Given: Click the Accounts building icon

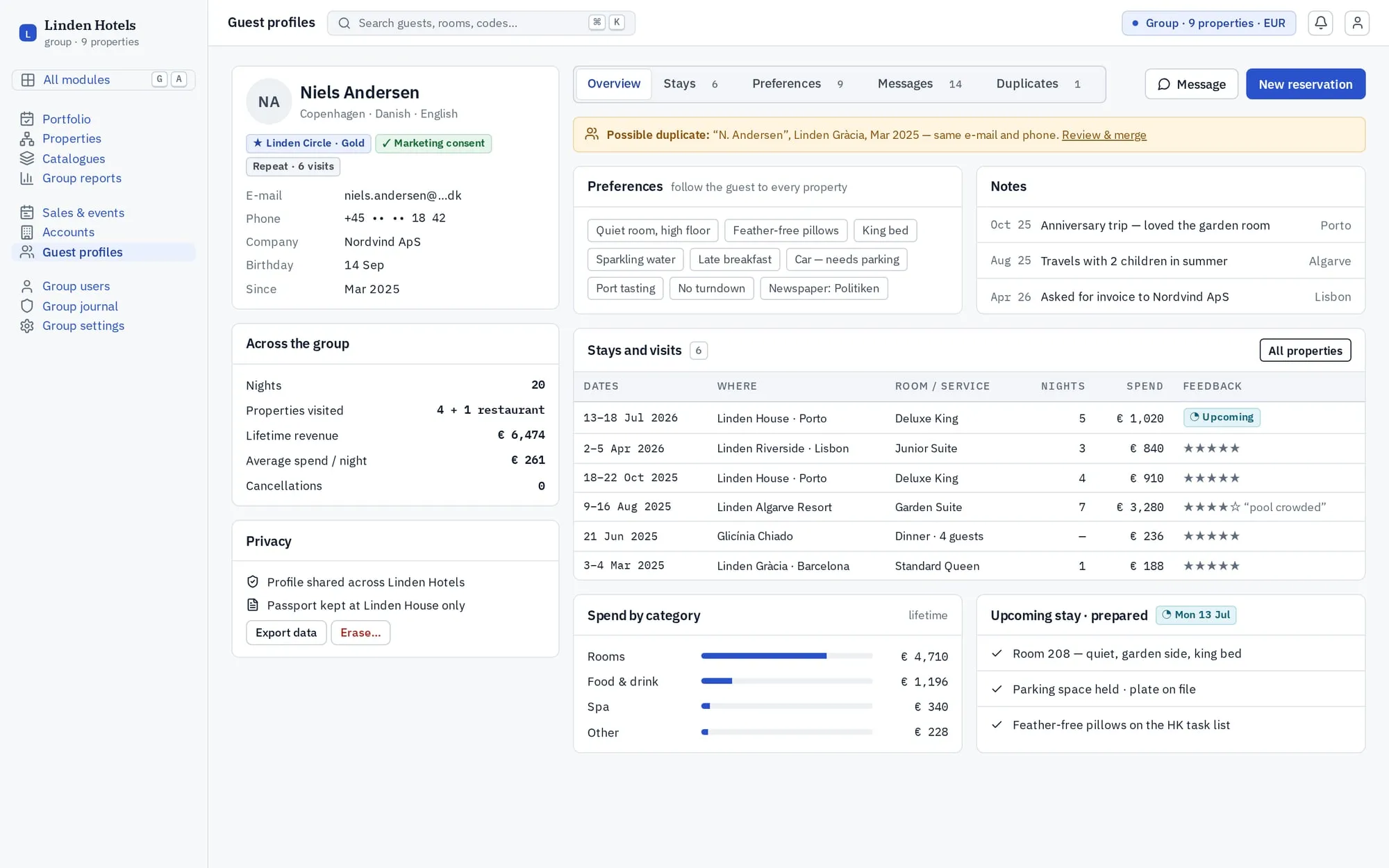Looking at the screenshot, I should (x=27, y=232).
